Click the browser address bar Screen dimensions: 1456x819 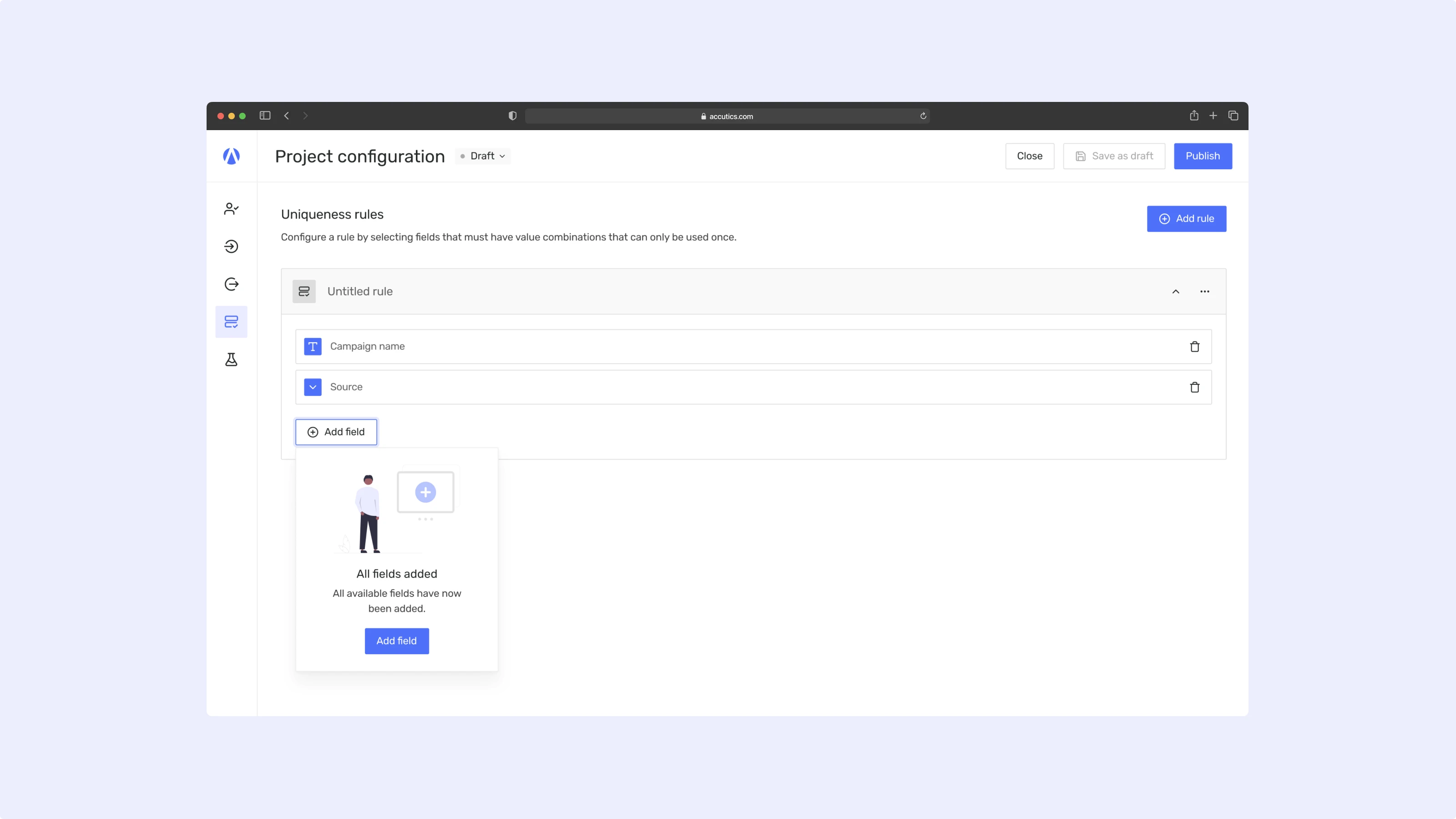(x=727, y=116)
